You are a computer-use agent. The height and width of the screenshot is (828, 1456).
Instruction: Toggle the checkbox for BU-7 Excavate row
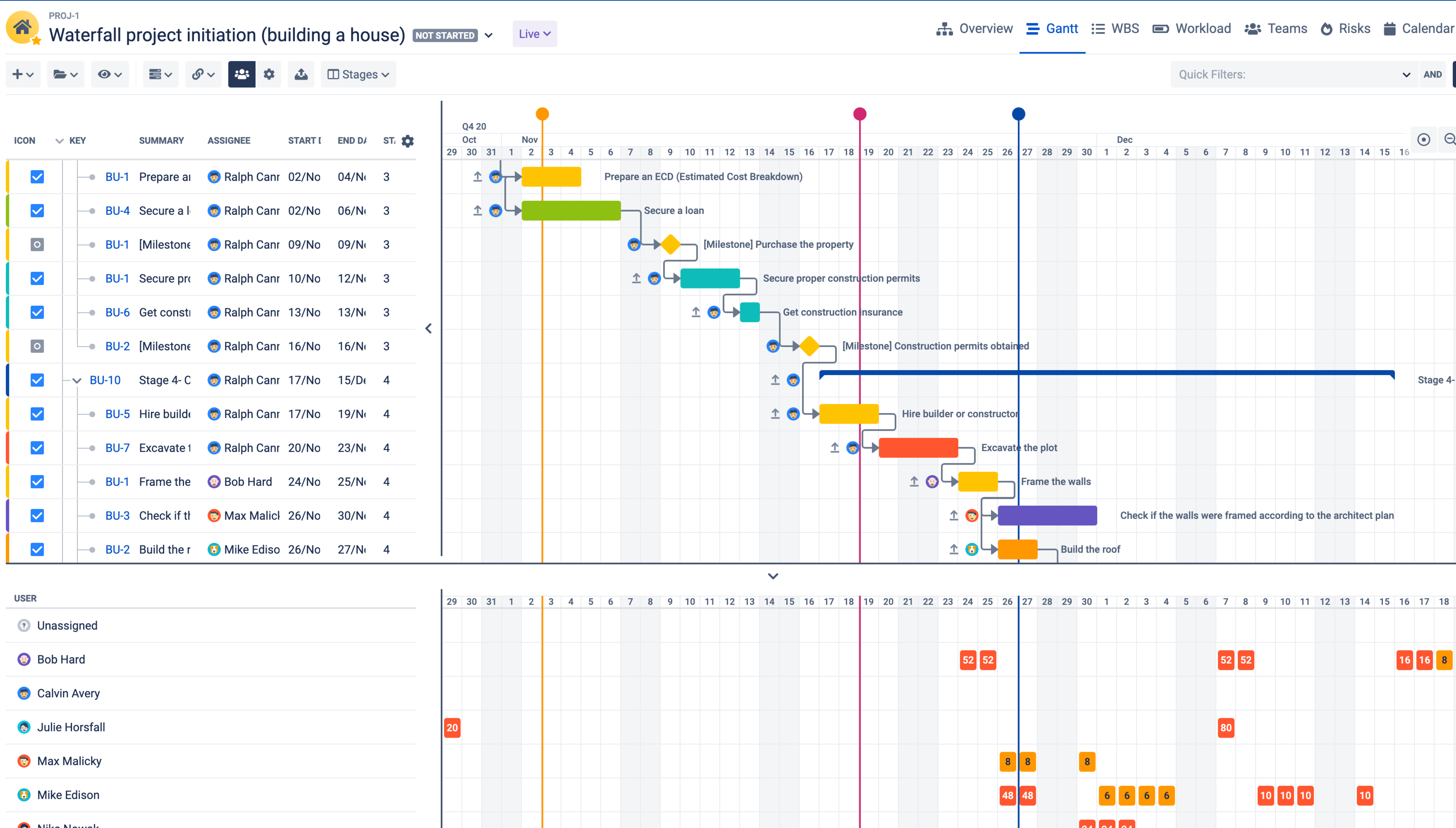tap(37, 448)
